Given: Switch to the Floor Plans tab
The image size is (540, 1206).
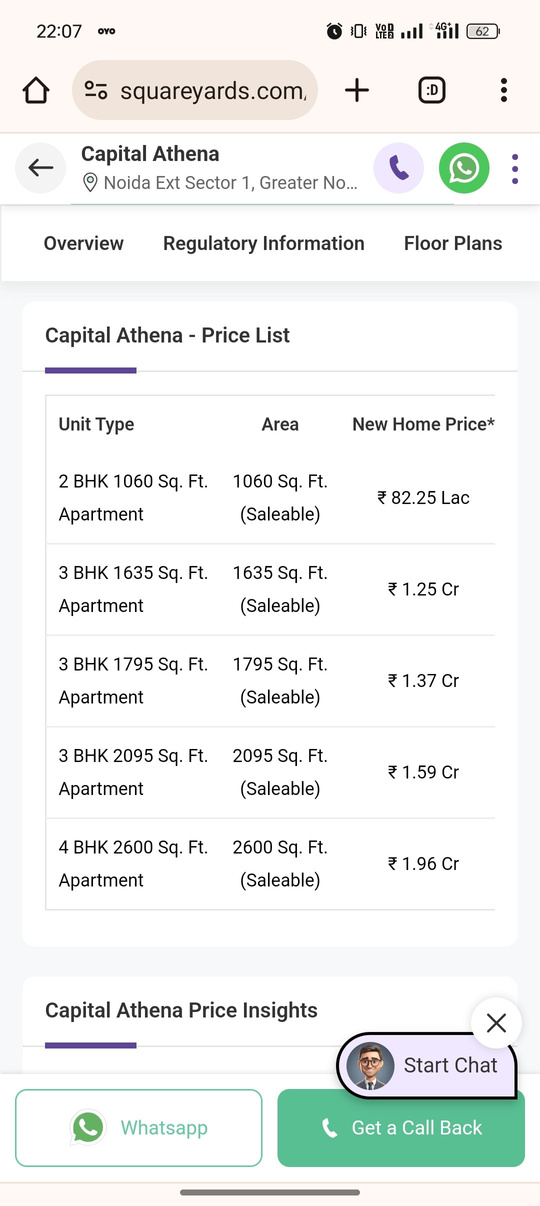Looking at the screenshot, I should [453, 243].
